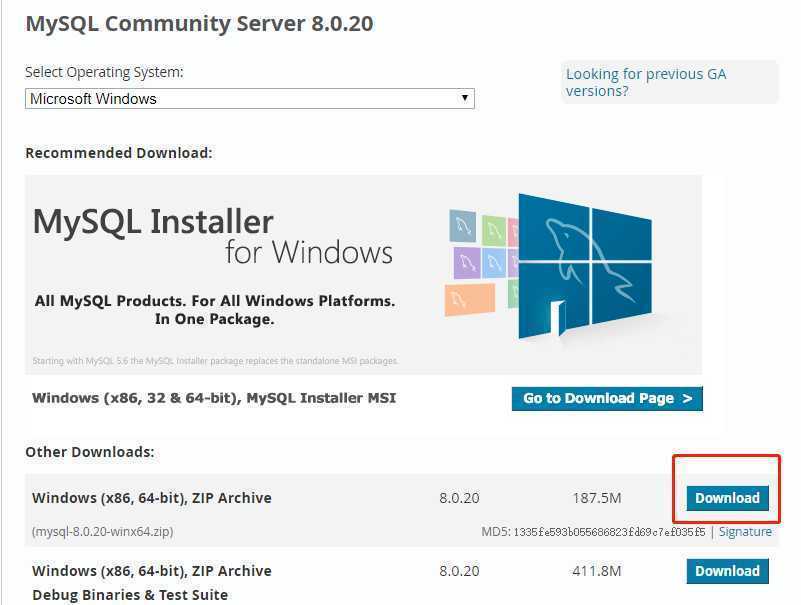The height and width of the screenshot is (605, 801).
Task: Click the mysql-8.0.20-winx64.zip filename
Action: [103, 532]
